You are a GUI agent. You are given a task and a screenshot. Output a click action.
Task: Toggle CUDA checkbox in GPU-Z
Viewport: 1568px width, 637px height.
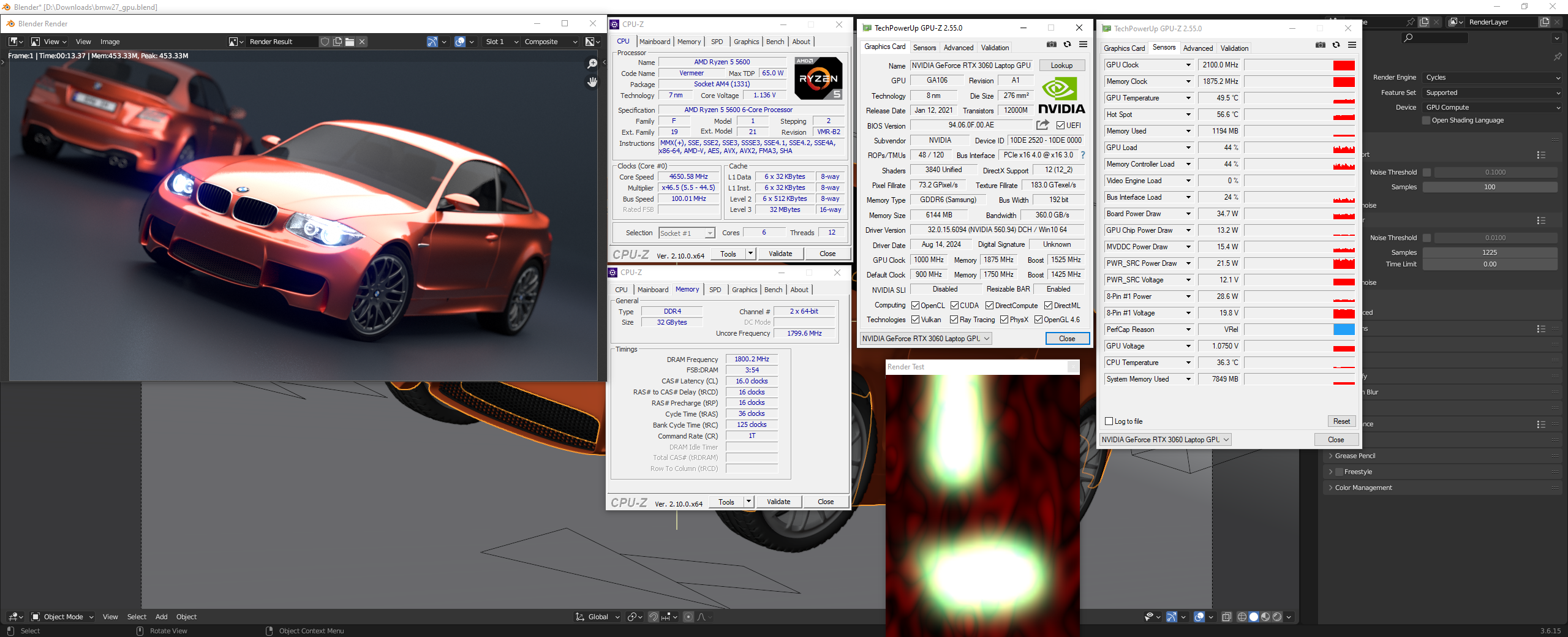click(x=954, y=306)
